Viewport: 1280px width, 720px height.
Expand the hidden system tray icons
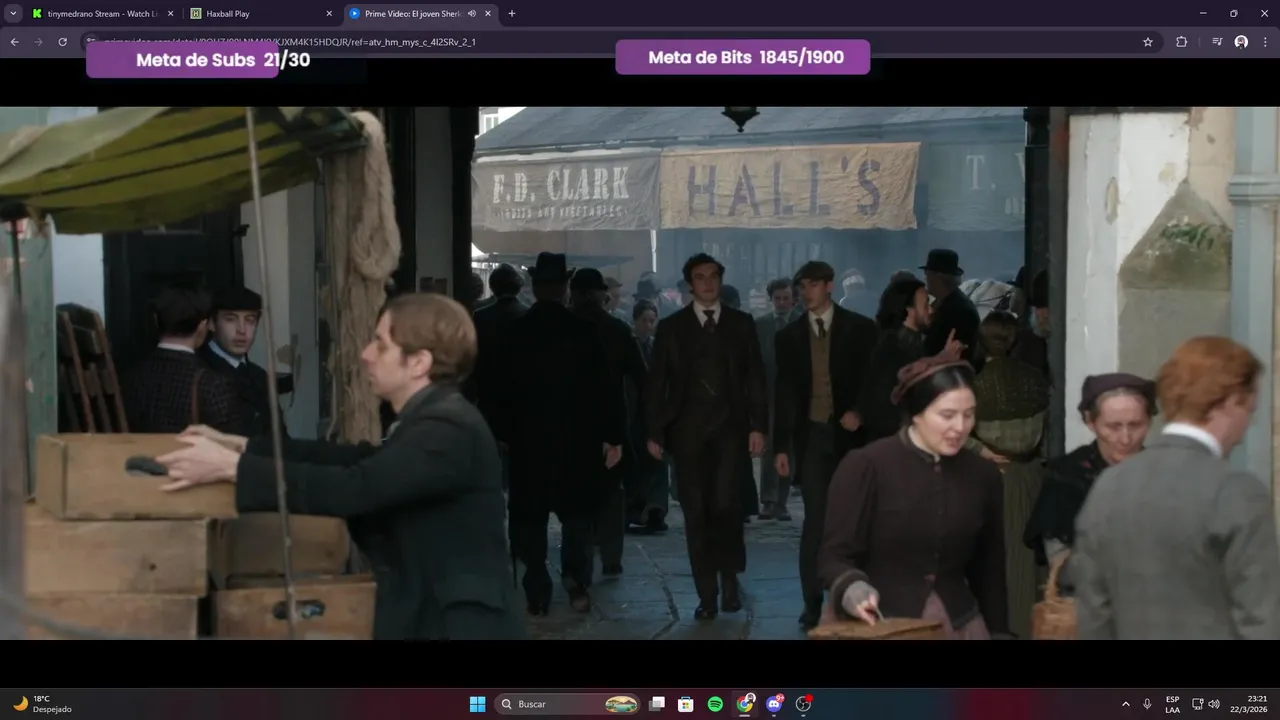click(1126, 704)
